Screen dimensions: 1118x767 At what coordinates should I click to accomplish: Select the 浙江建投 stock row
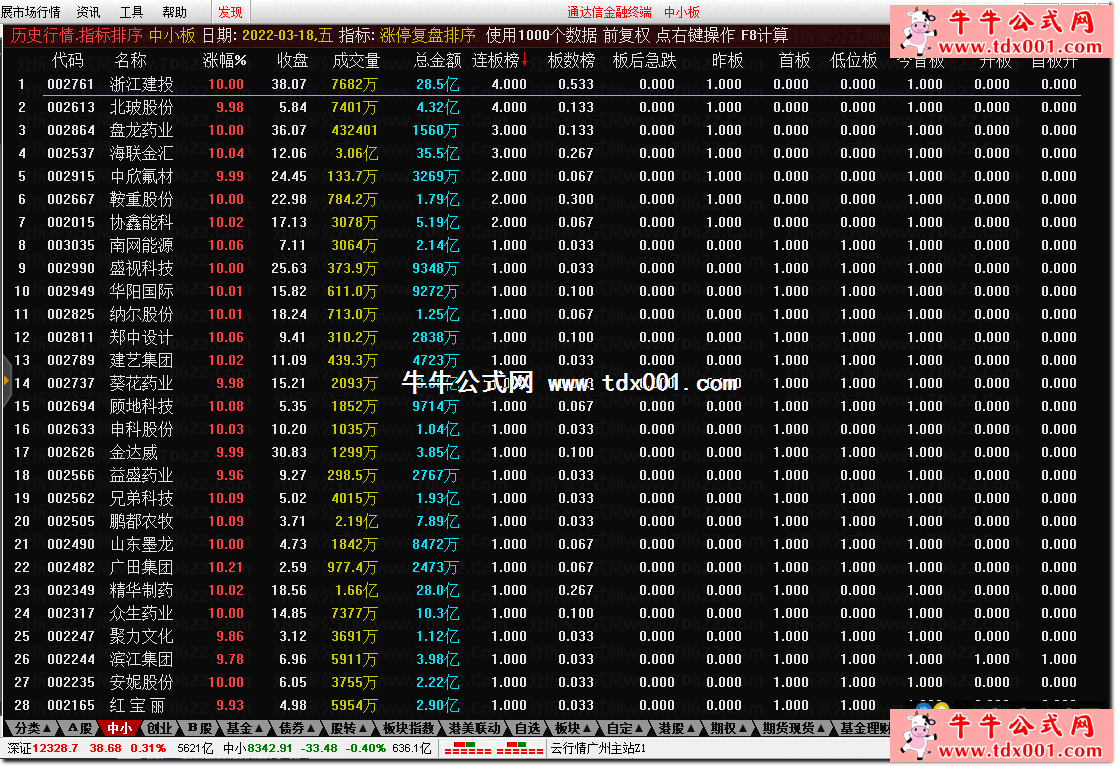141,84
